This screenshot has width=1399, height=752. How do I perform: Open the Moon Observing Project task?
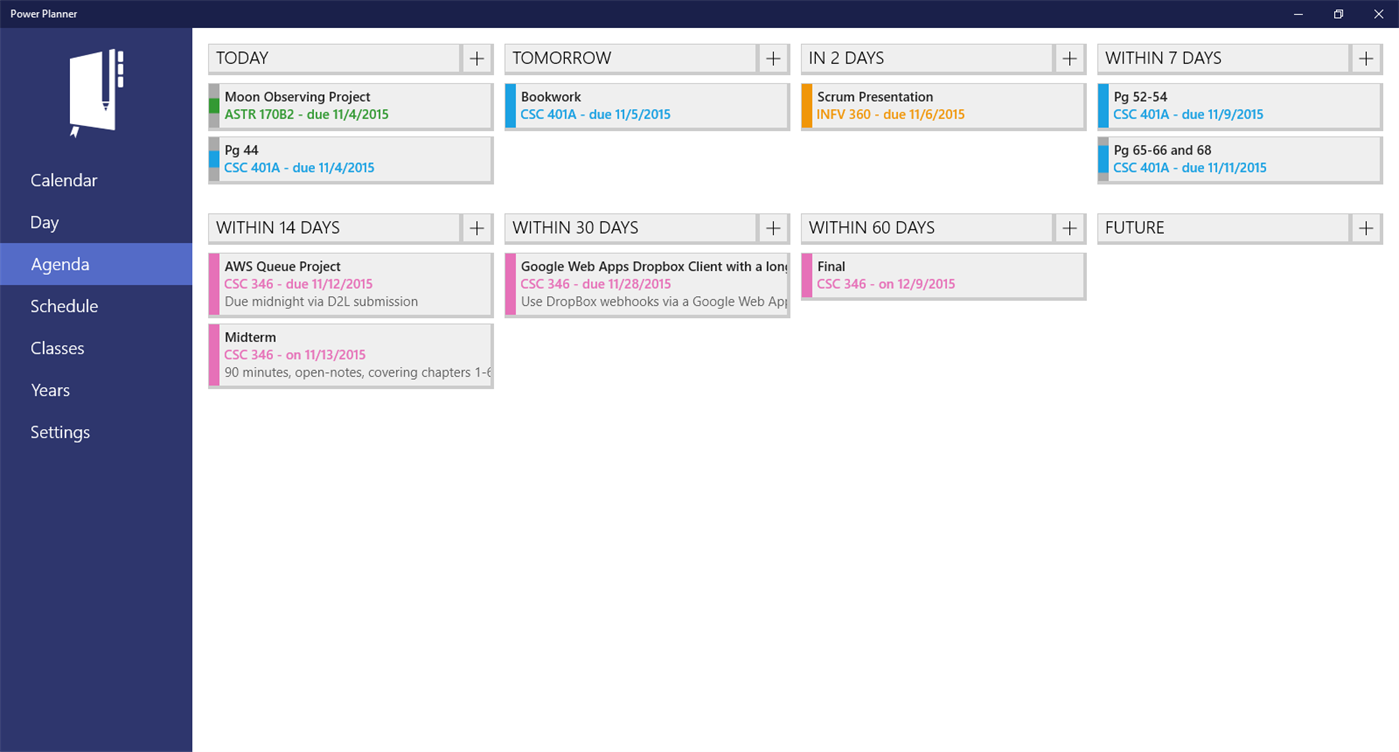tap(350, 105)
